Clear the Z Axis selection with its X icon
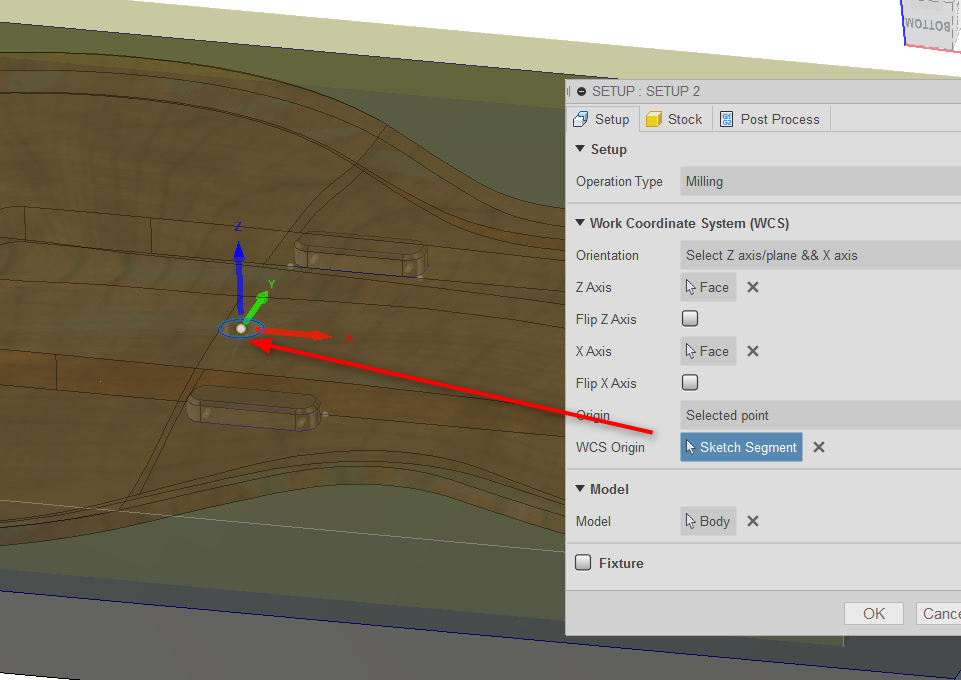The height and width of the screenshot is (680, 961). pos(751,287)
